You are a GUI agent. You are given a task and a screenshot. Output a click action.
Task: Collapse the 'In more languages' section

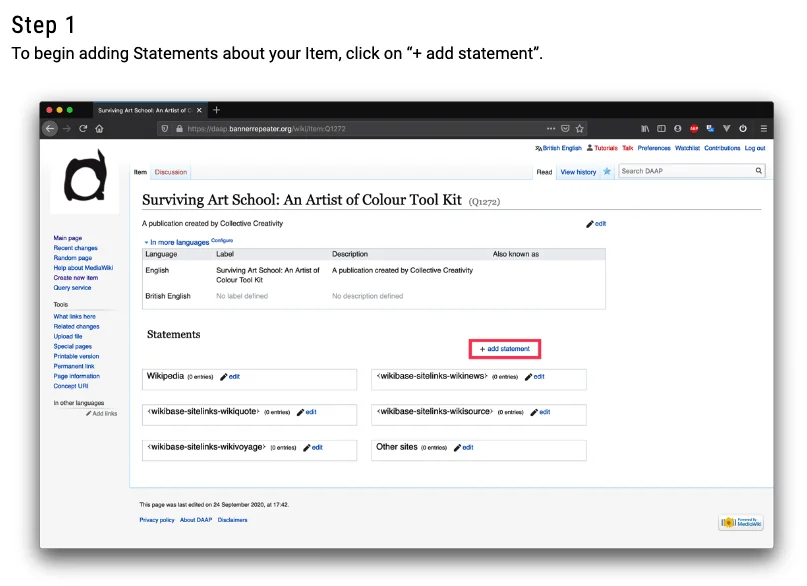click(177, 242)
